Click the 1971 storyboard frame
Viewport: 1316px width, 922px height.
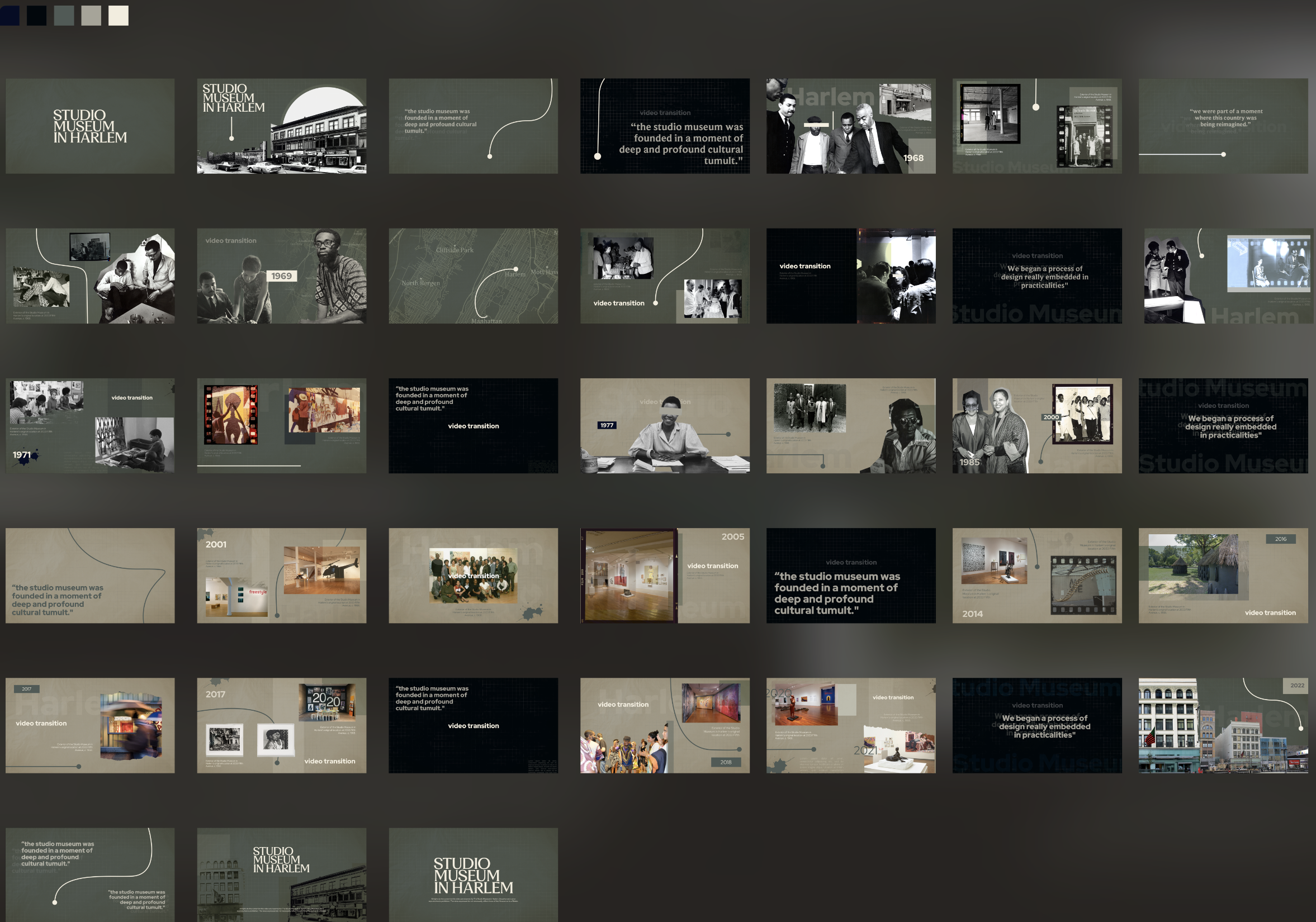(90, 426)
